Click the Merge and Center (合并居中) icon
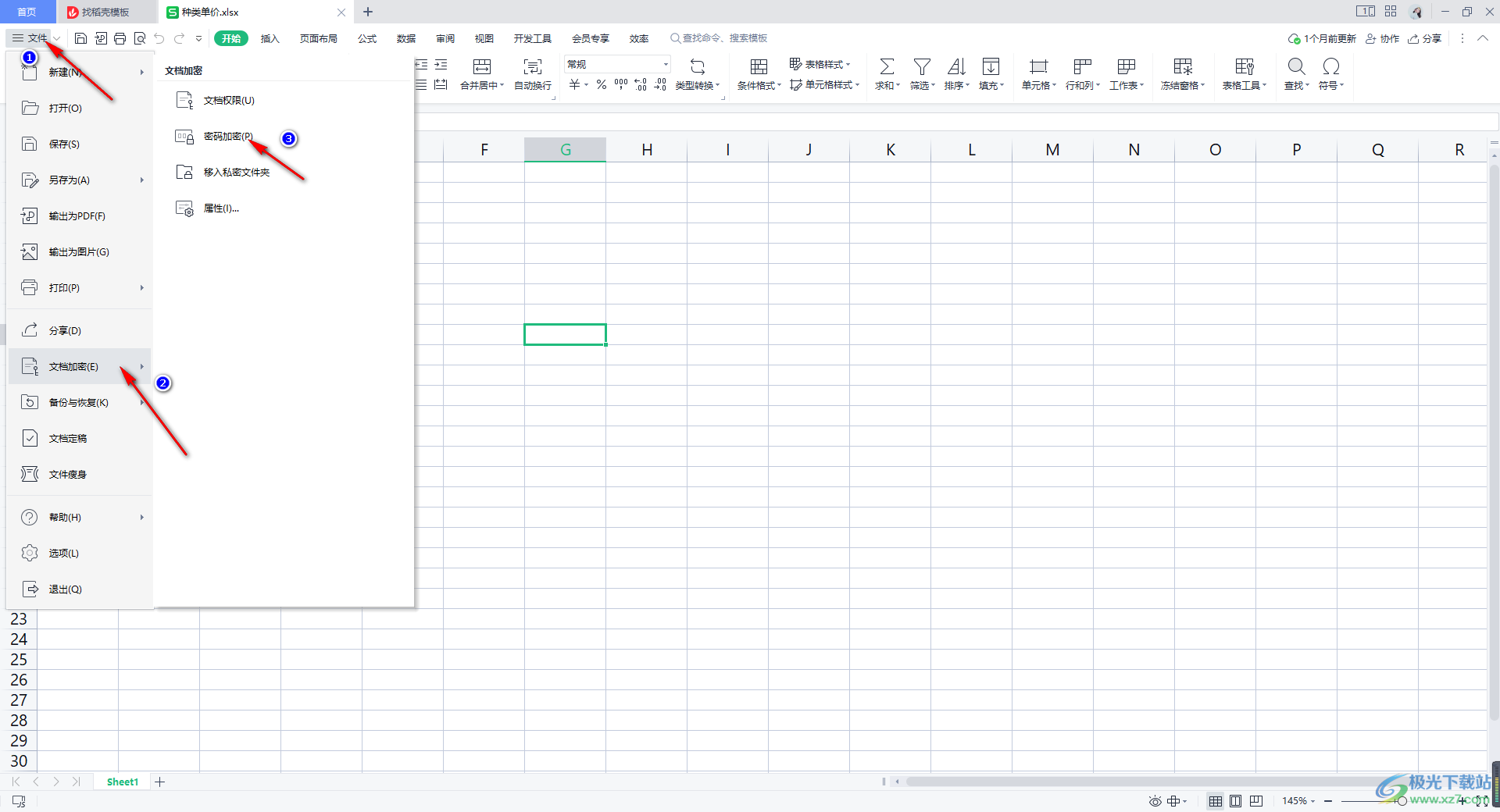 (x=482, y=66)
